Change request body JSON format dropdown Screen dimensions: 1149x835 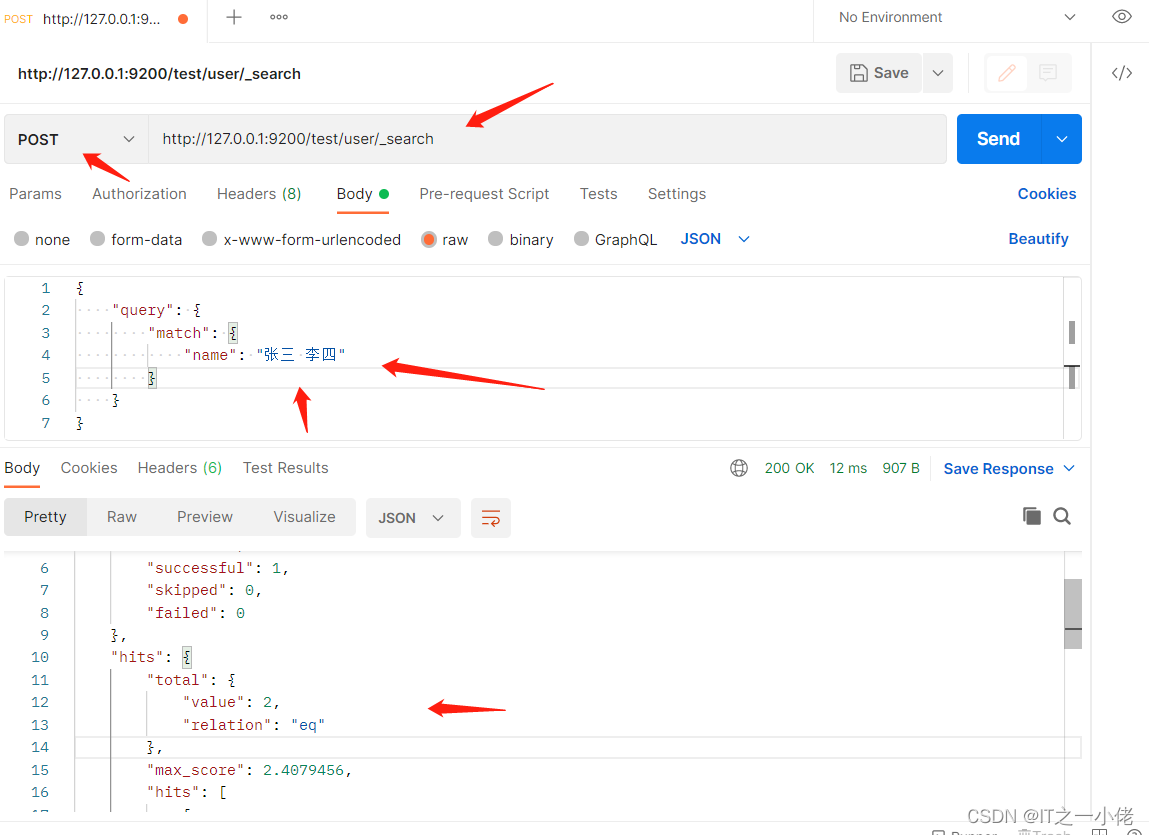pyautogui.click(x=714, y=239)
